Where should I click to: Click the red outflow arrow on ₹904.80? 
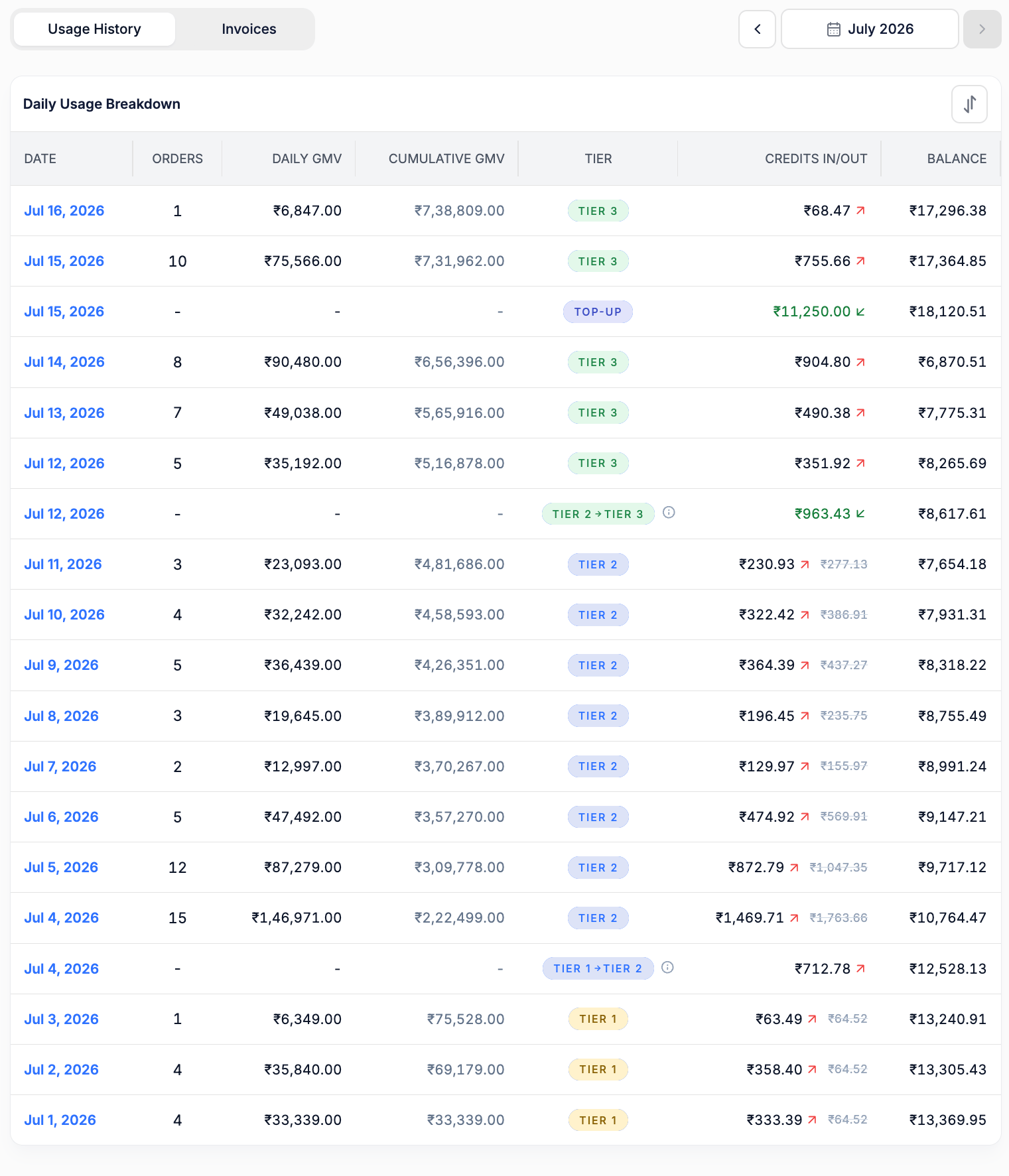coord(860,362)
